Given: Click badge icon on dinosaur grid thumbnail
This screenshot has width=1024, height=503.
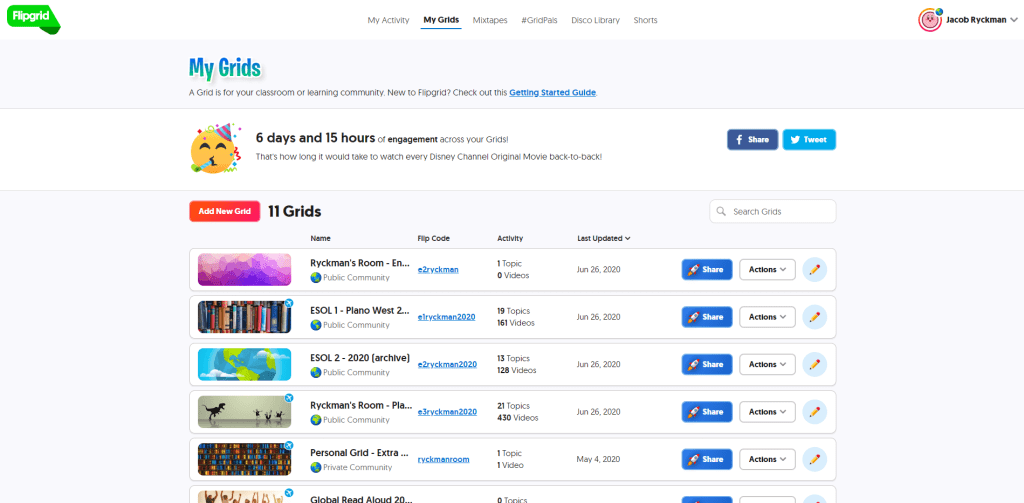Looking at the screenshot, I should point(288,398).
